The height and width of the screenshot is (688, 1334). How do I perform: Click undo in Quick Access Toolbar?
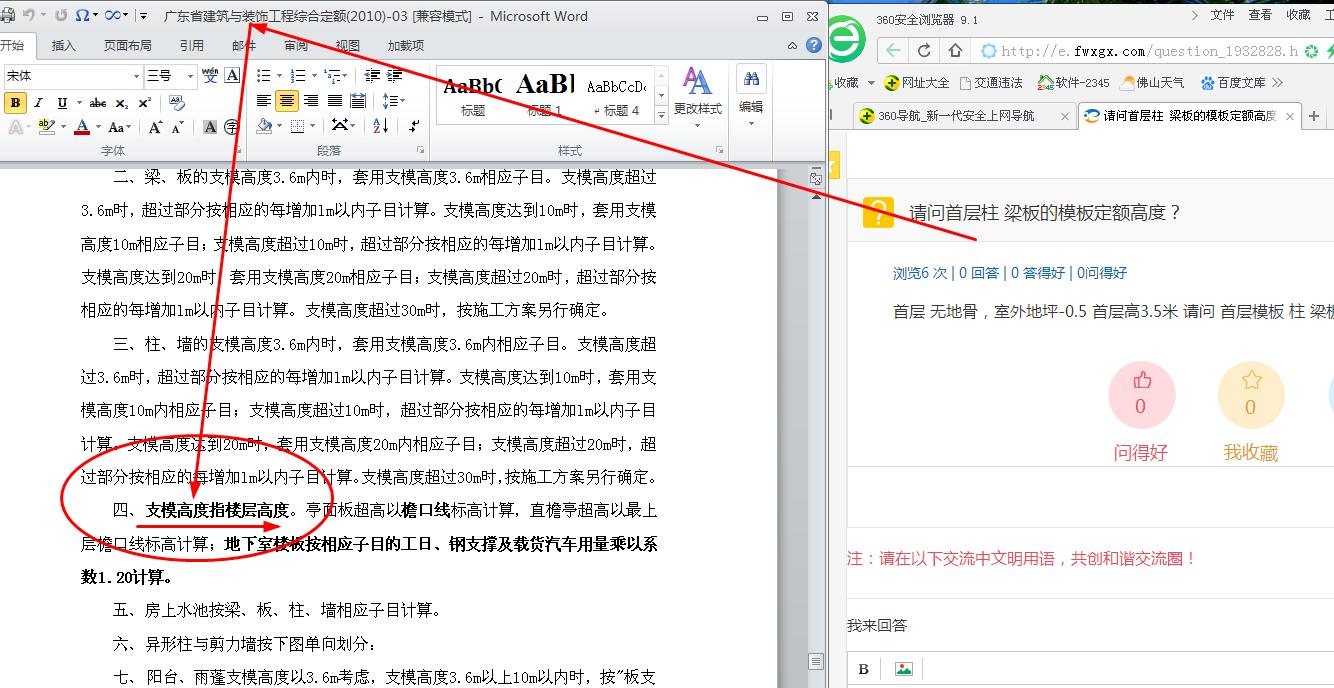point(29,15)
